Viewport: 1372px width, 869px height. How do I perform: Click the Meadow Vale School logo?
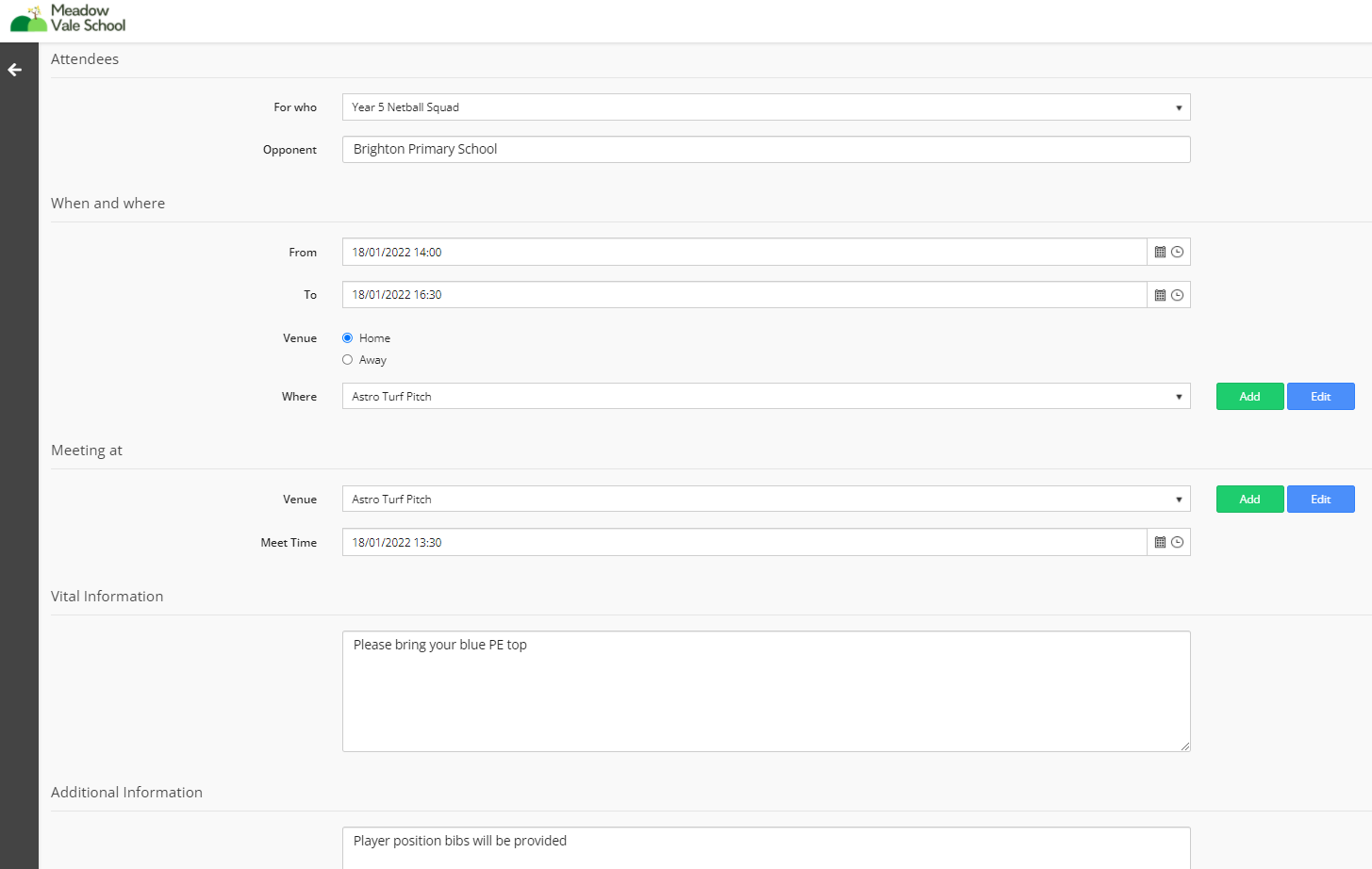(x=68, y=18)
